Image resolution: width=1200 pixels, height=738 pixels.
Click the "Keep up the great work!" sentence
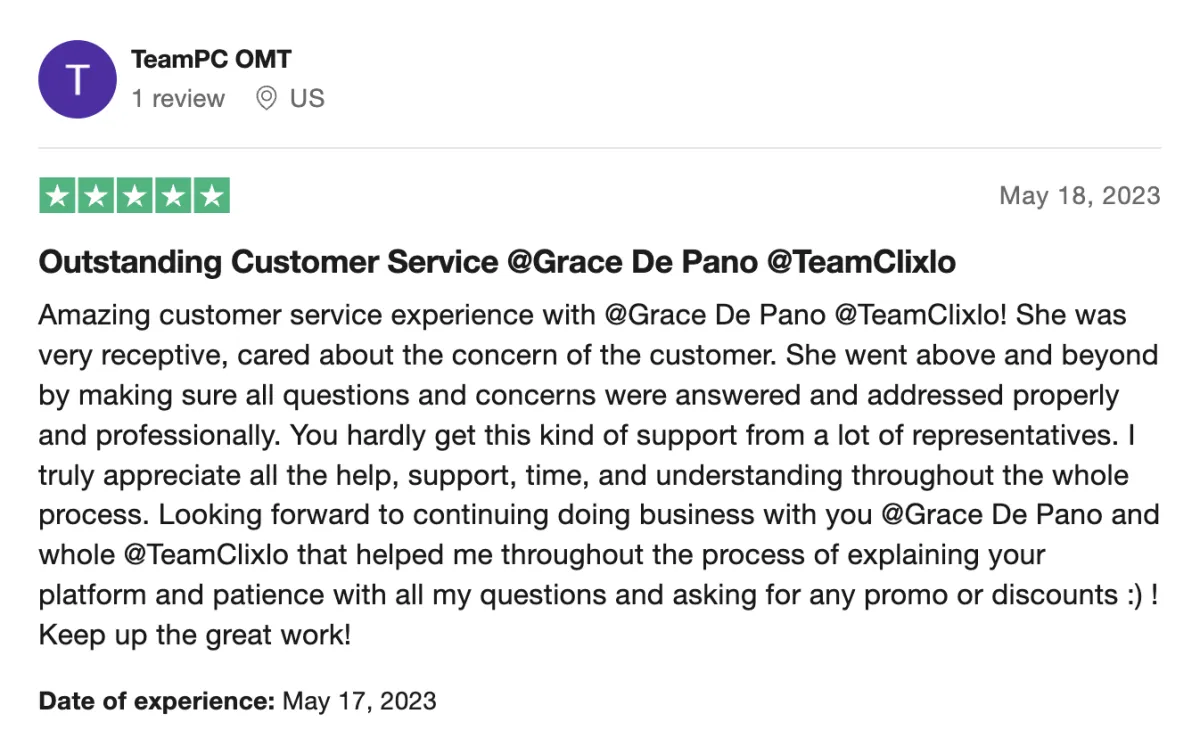tap(195, 635)
